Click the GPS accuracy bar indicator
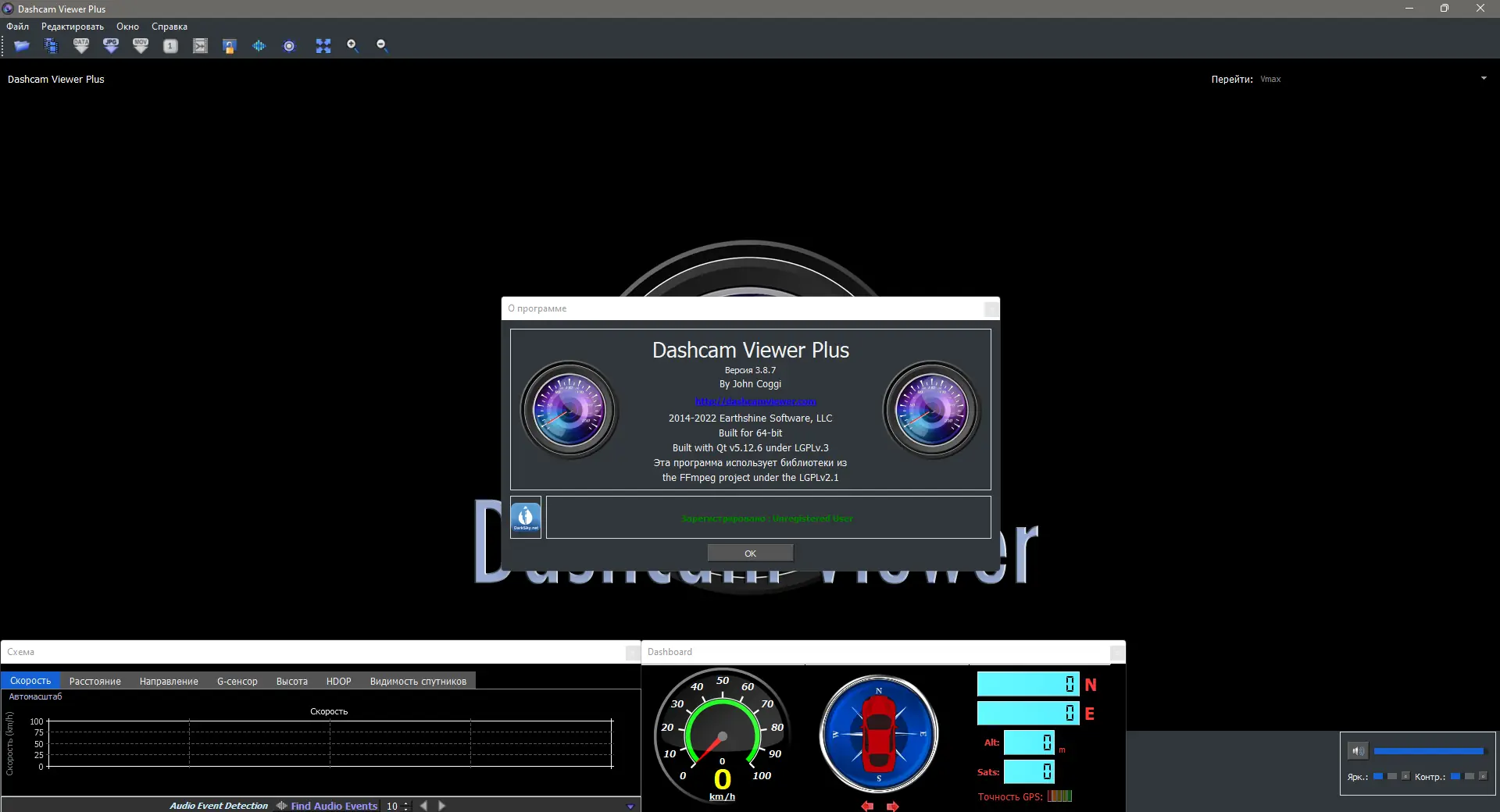This screenshot has height=812, width=1500. click(1059, 796)
